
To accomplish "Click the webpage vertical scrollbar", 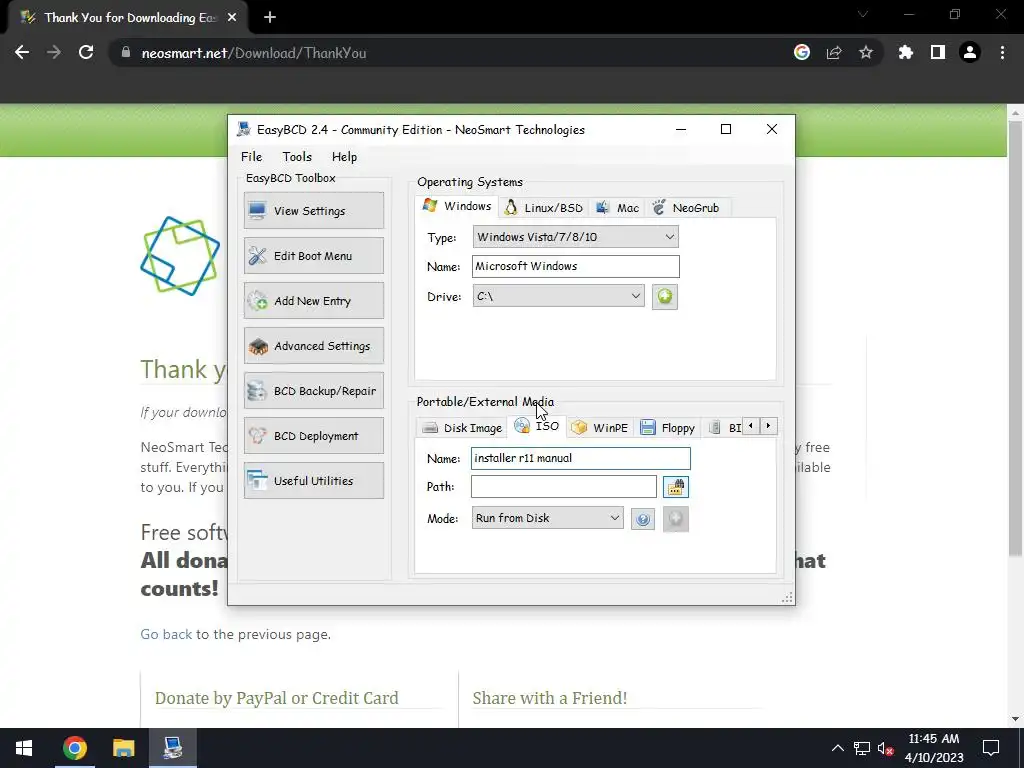I will click(1015, 340).
